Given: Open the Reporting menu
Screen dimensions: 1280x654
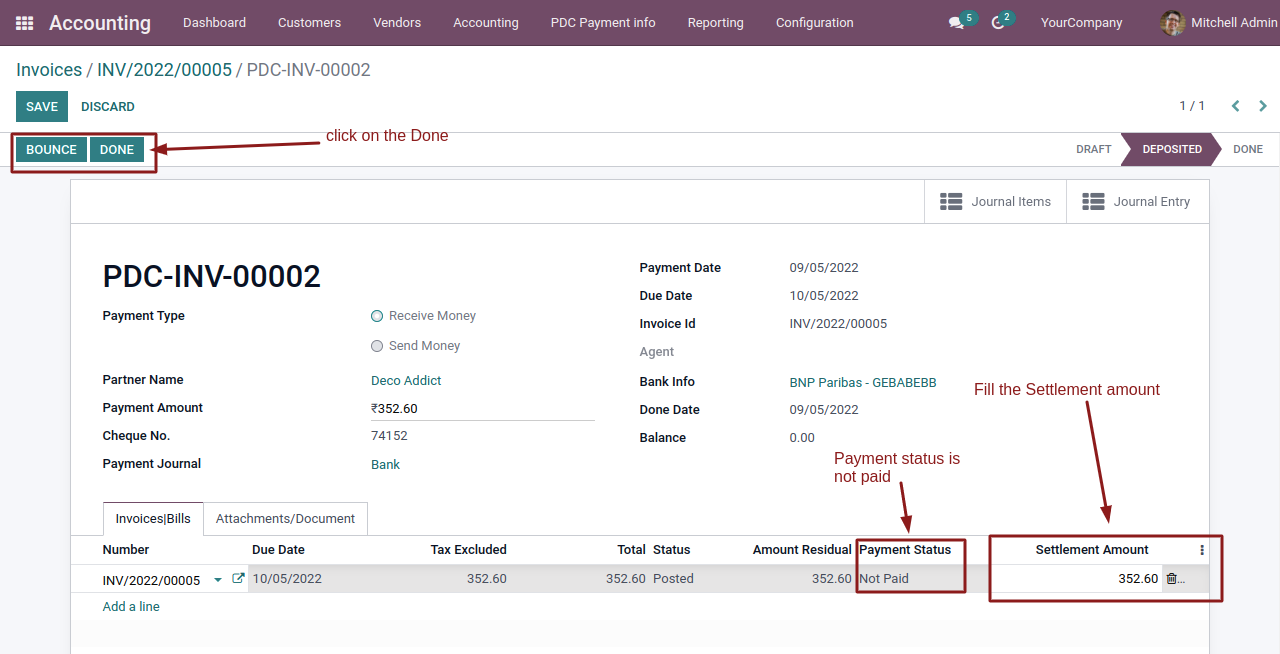Looking at the screenshot, I should click(716, 23).
